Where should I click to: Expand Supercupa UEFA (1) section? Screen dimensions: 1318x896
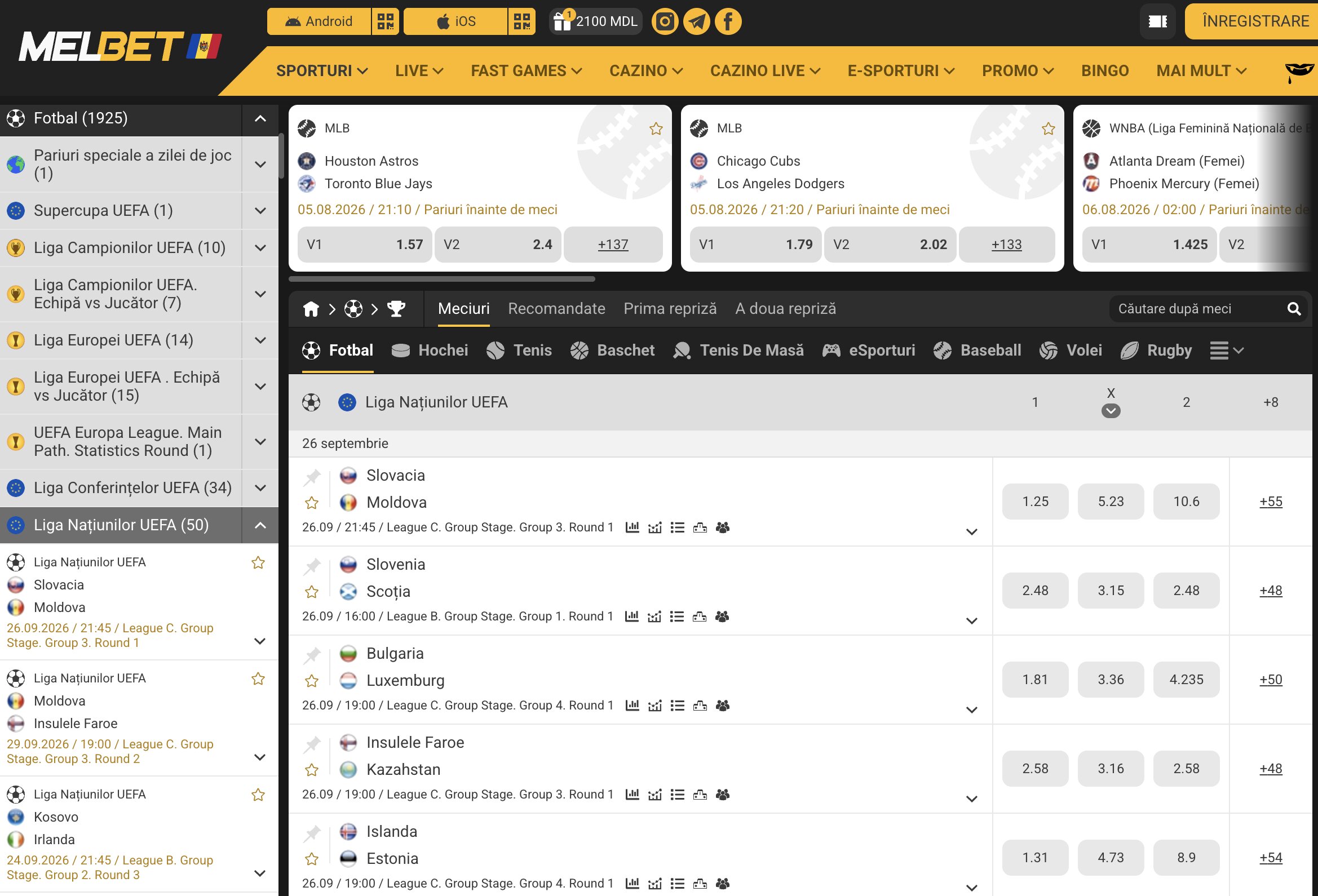point(260,211)
